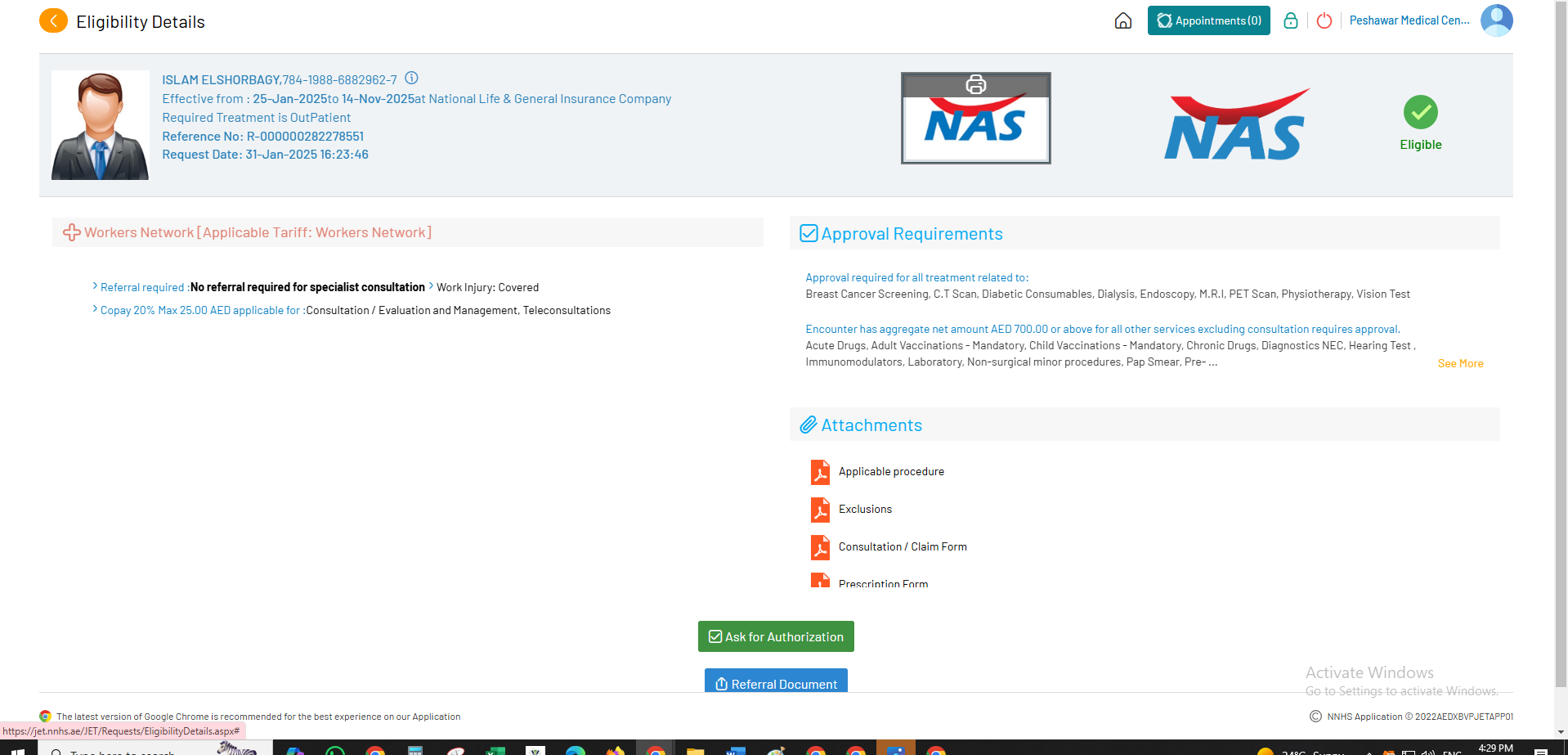Image resolution: width=1568 pixels, height=755 pixels.
Task: Open the Consultation / Claim Form link
Action: click(903, 546)
